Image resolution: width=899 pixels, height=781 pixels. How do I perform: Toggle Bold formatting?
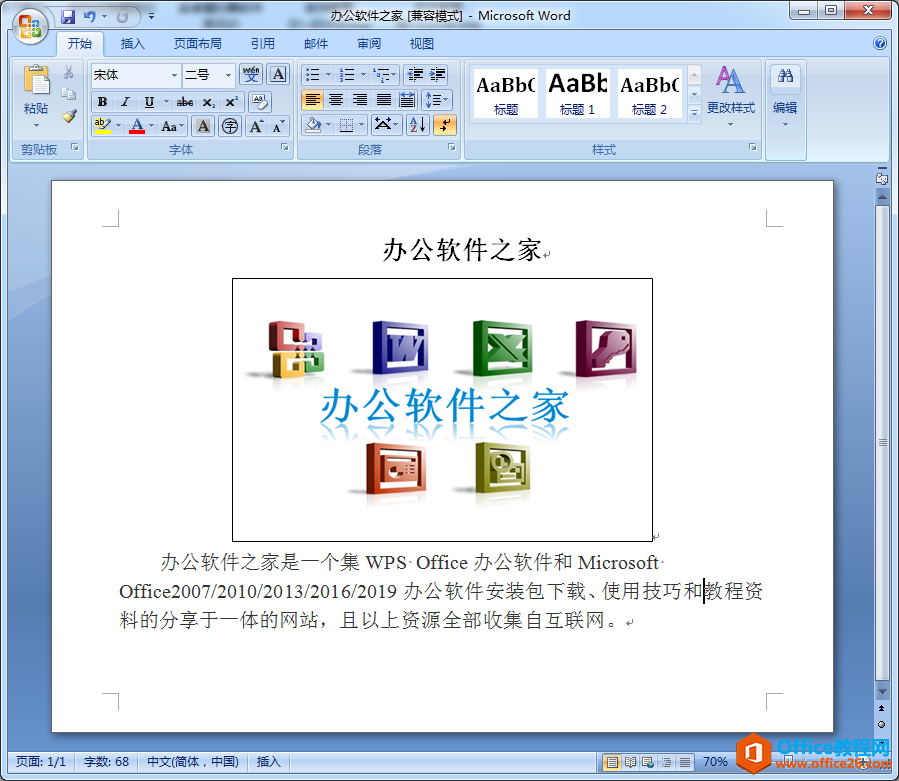[x=102, y=102]
